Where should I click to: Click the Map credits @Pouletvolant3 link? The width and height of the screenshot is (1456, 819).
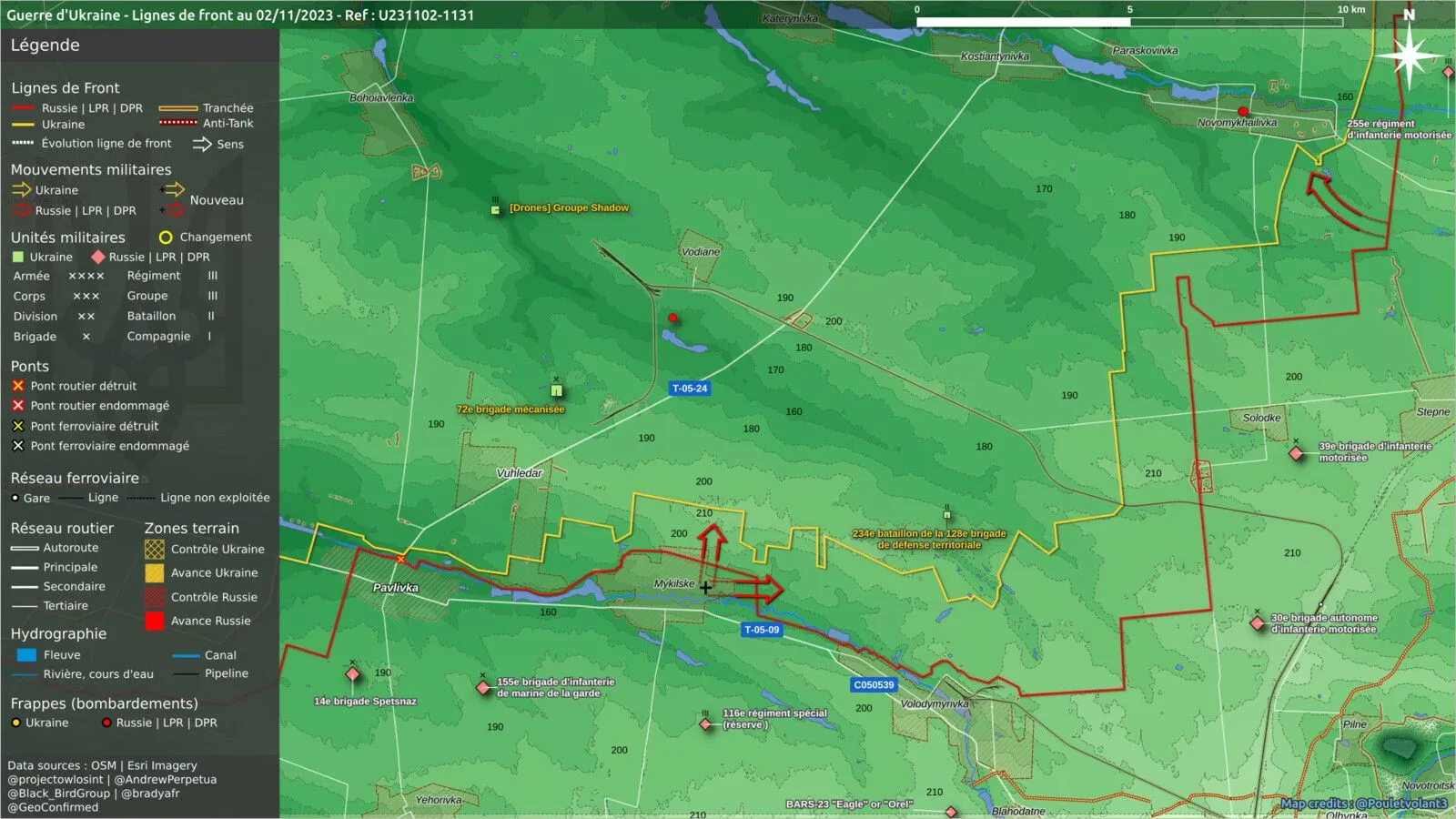(1363, 804)
